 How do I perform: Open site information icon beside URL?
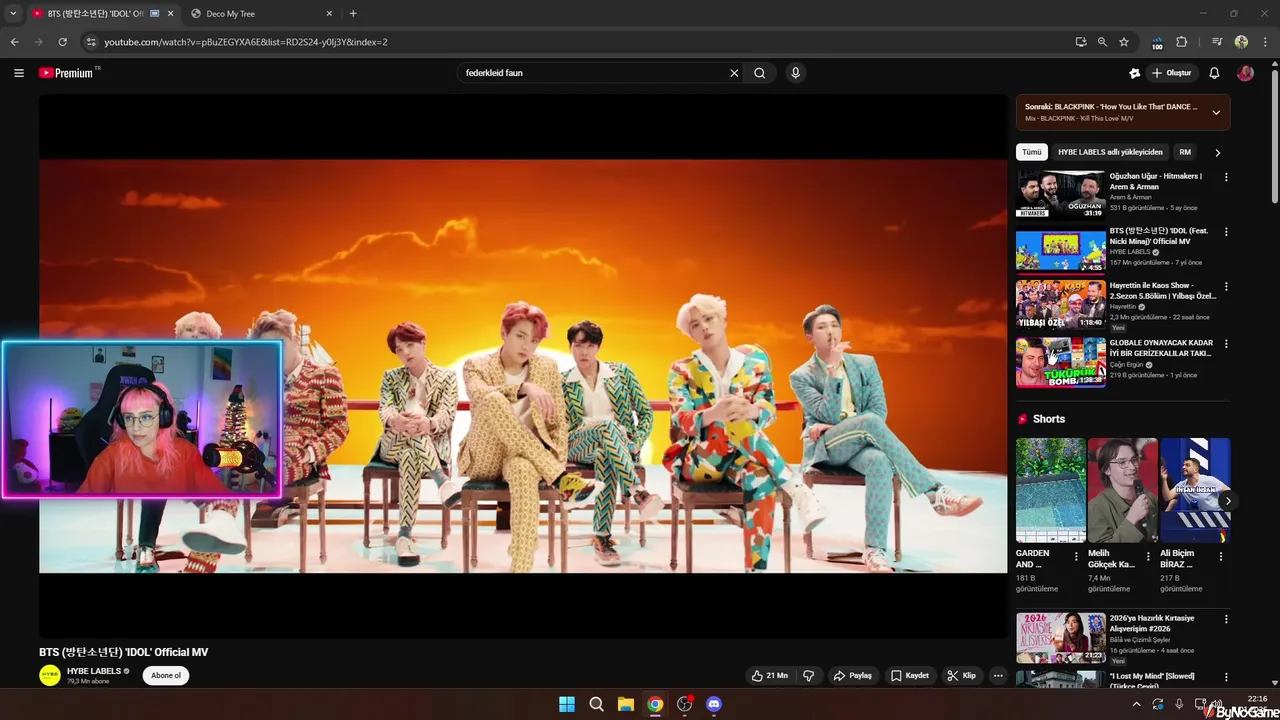pos(91,42)
